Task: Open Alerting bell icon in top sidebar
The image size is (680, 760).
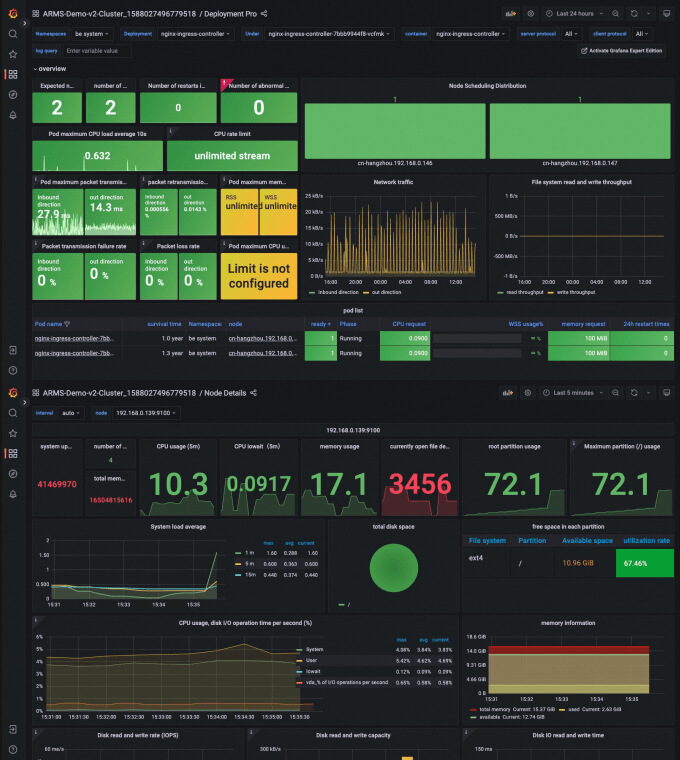Action: pyautogui.click(x=13, y=115)
